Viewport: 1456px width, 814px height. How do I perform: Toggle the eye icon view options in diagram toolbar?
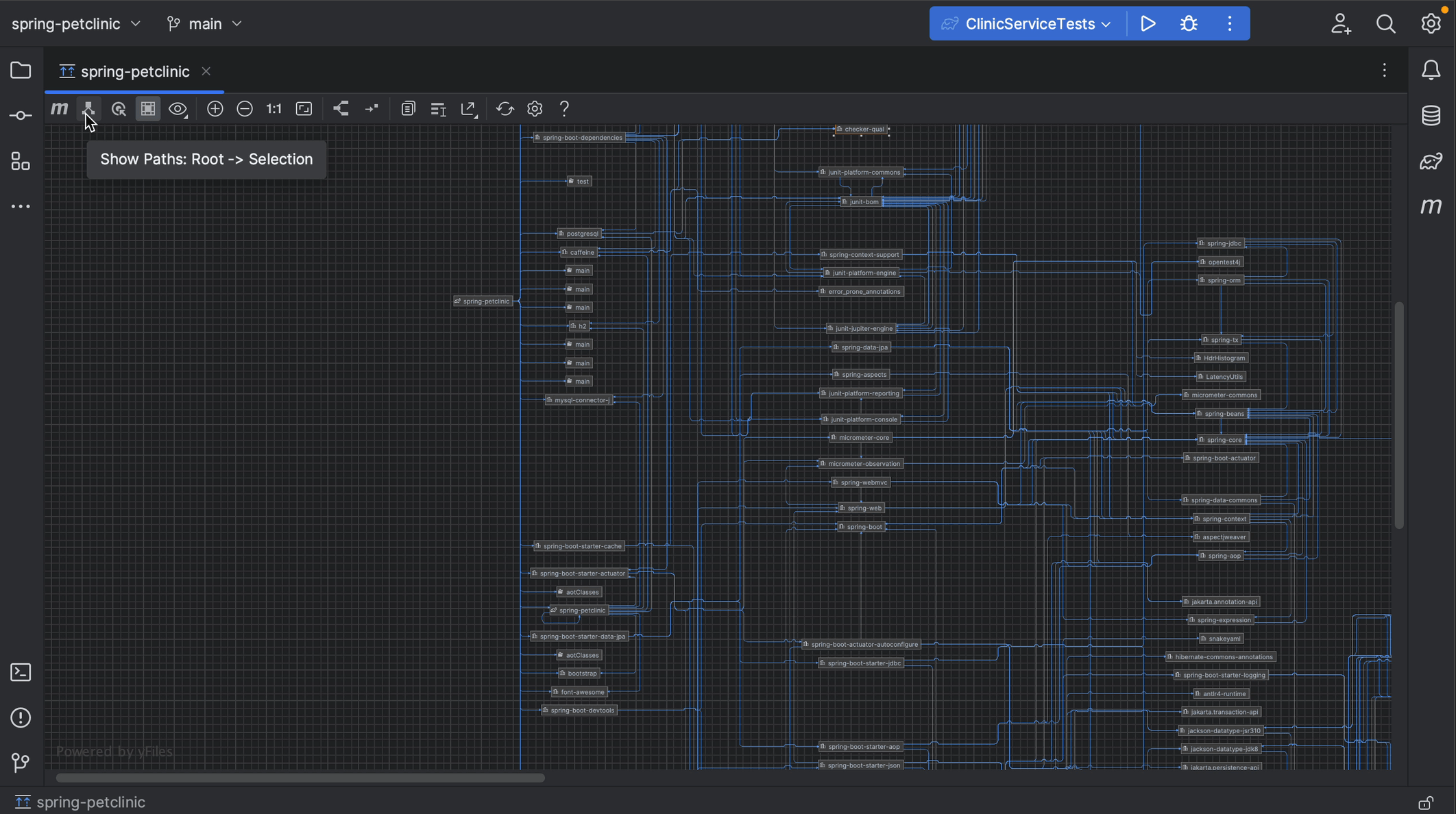point(178,108)
